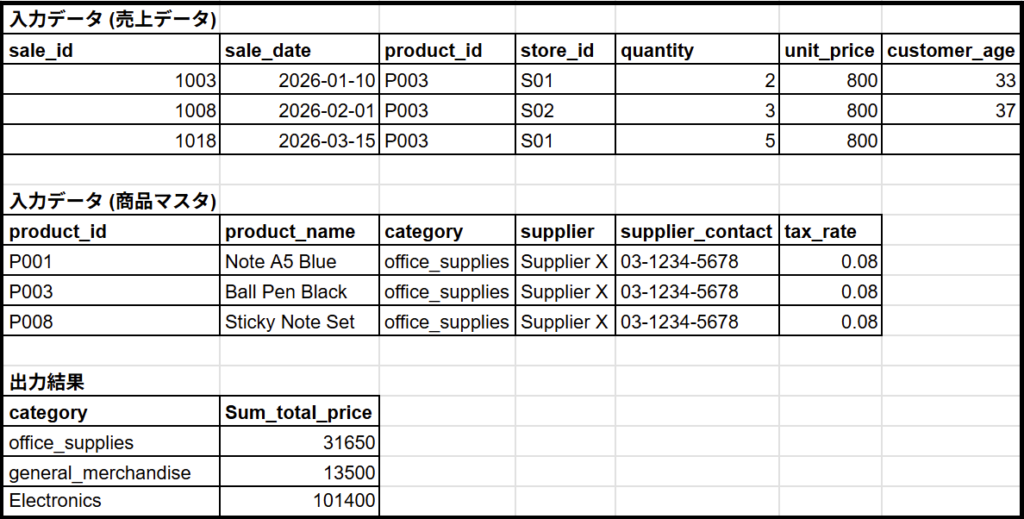This screenshot has width=1024, height=519.
Task: Click the store_id cell showing S02
Action: (x=565, y=110)
